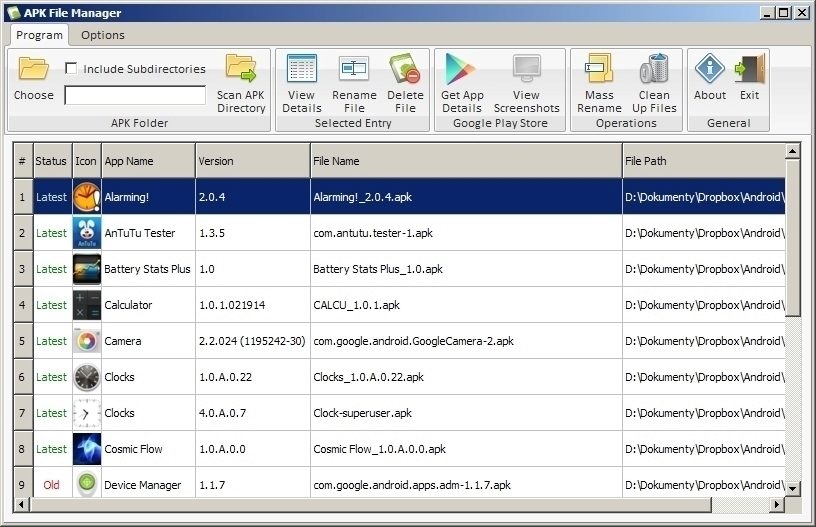Click the horizontal scrollbar right arrow
Image resolution: width=816 pixels, height=527 pixels.
point(777,504)
